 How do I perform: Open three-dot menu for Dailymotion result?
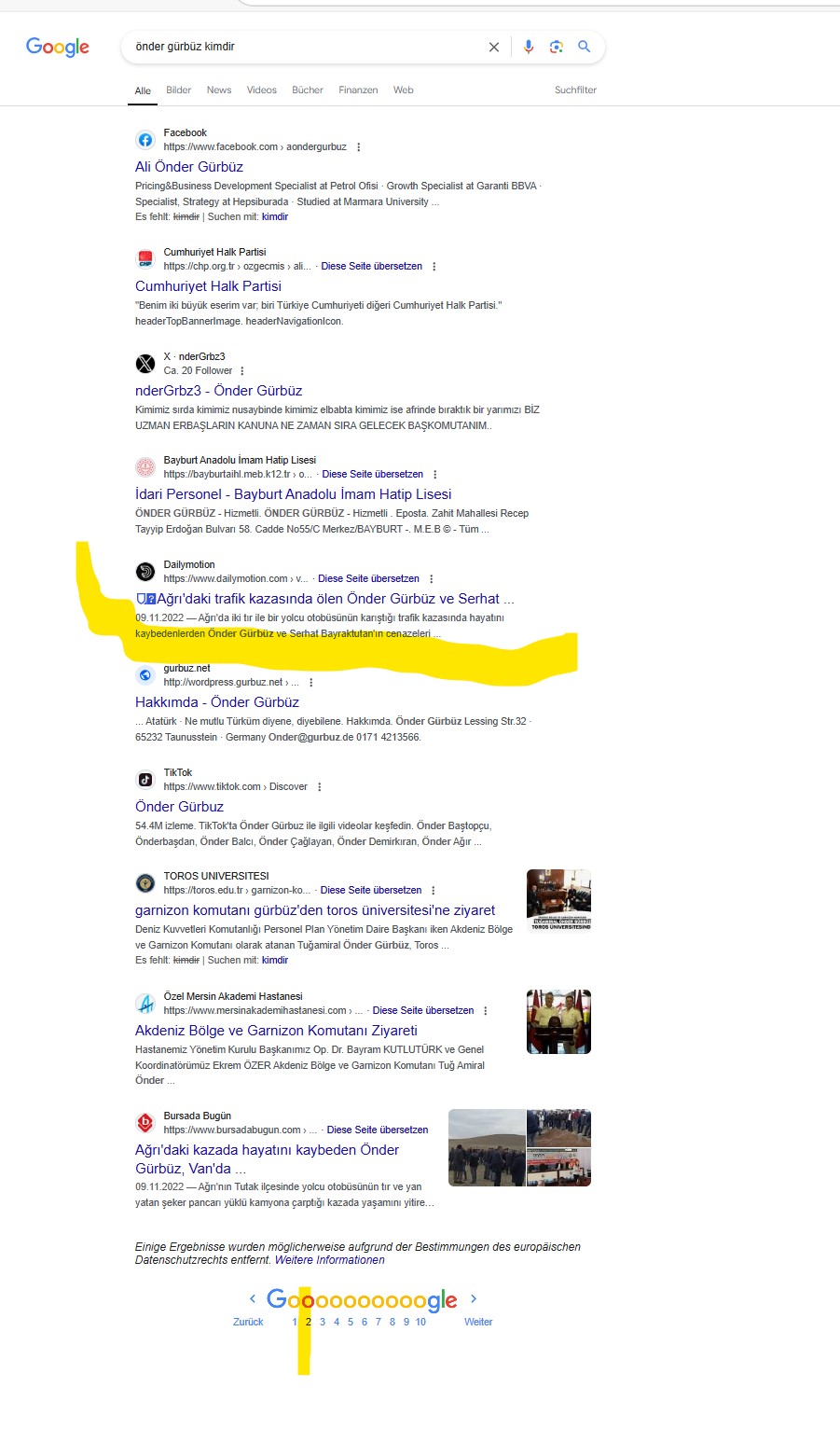pos(432,579)
